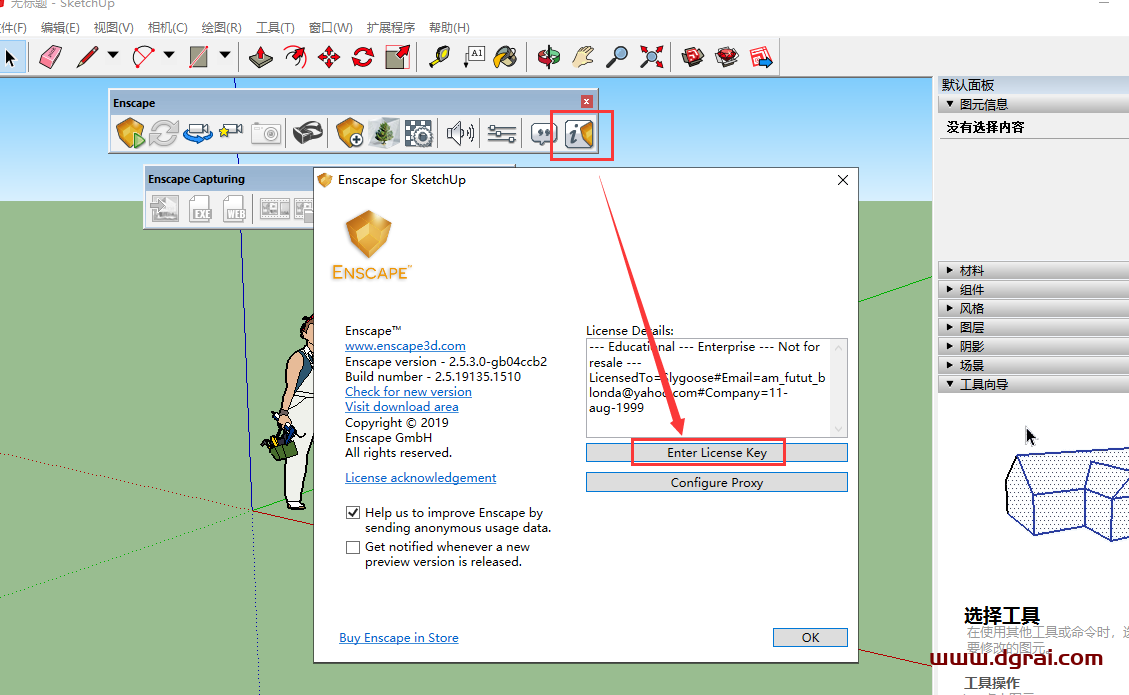Select the Pan hand tool
This screenshot has width=1129, height=695.
583,57
